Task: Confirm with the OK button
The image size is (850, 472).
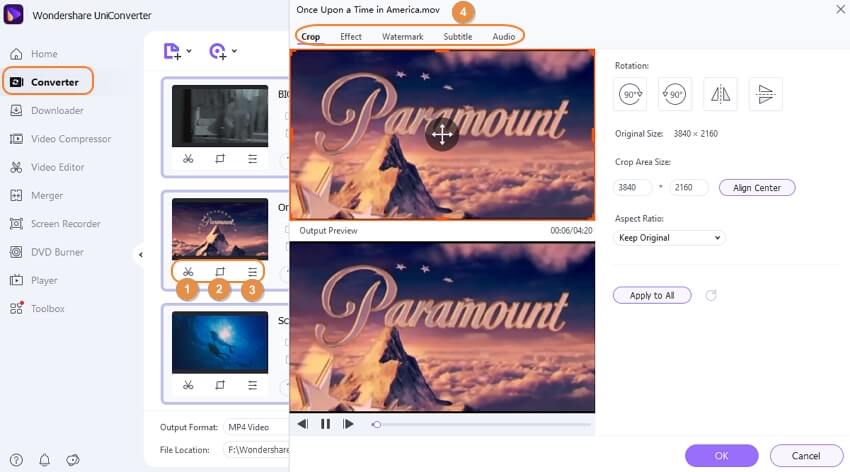Action: coord(722,456)
